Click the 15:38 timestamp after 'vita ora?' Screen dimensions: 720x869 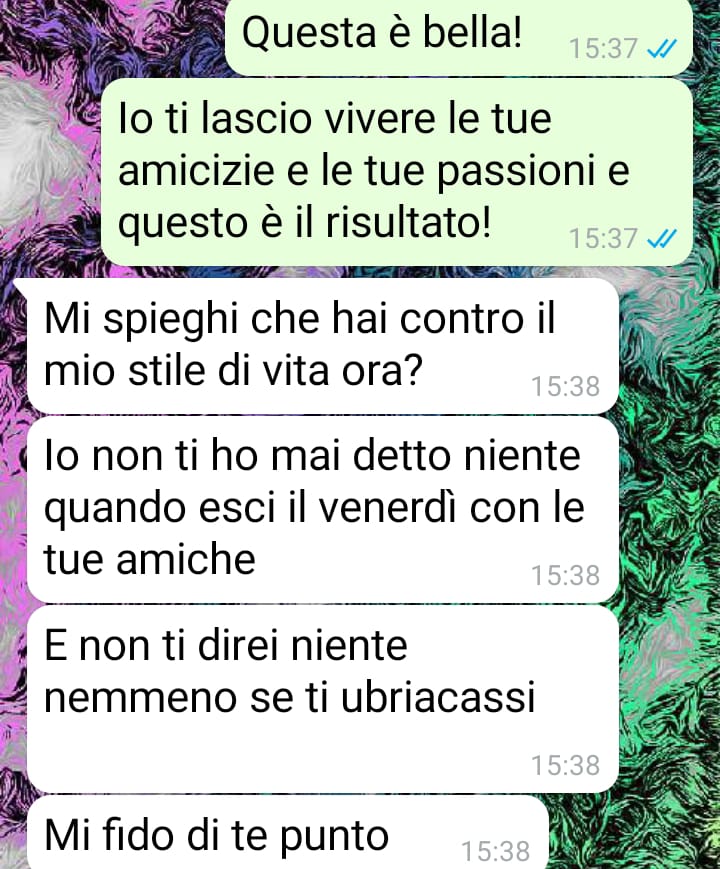565,386
